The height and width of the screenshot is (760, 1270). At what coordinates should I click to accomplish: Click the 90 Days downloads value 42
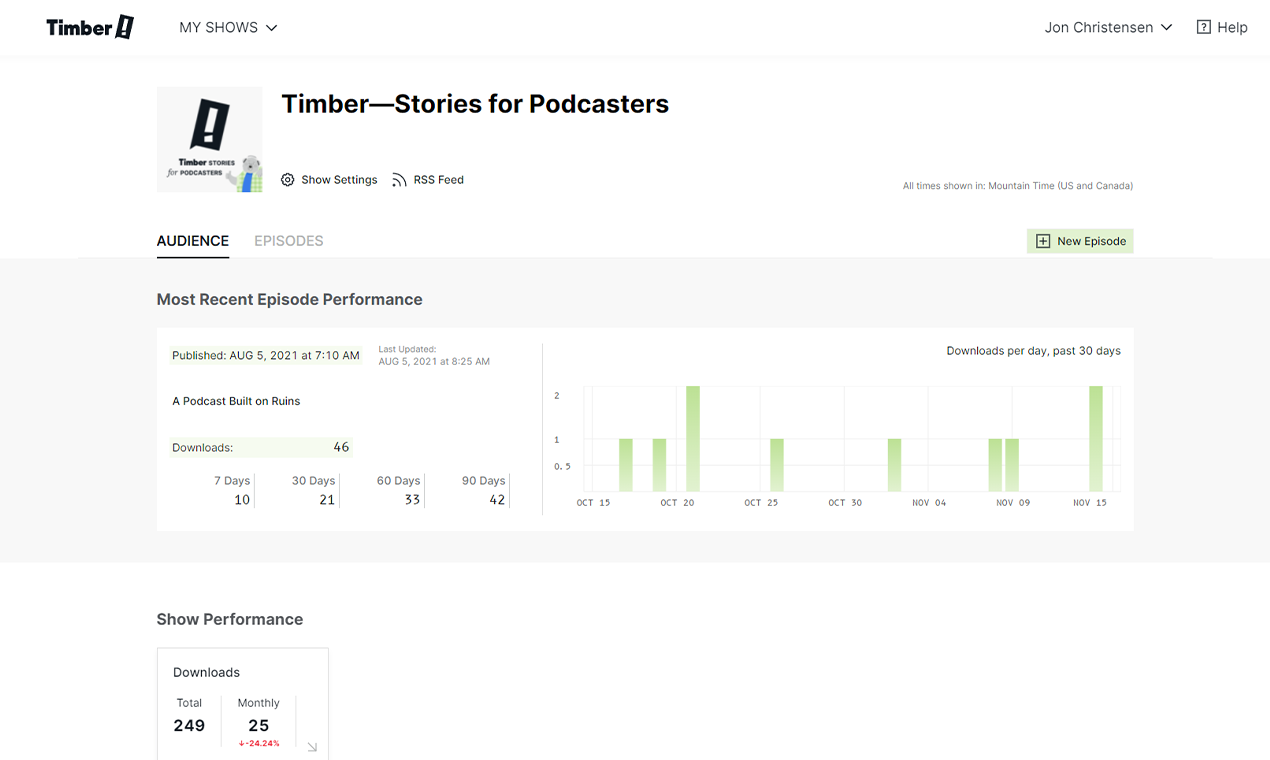click(x=497, y=500)
